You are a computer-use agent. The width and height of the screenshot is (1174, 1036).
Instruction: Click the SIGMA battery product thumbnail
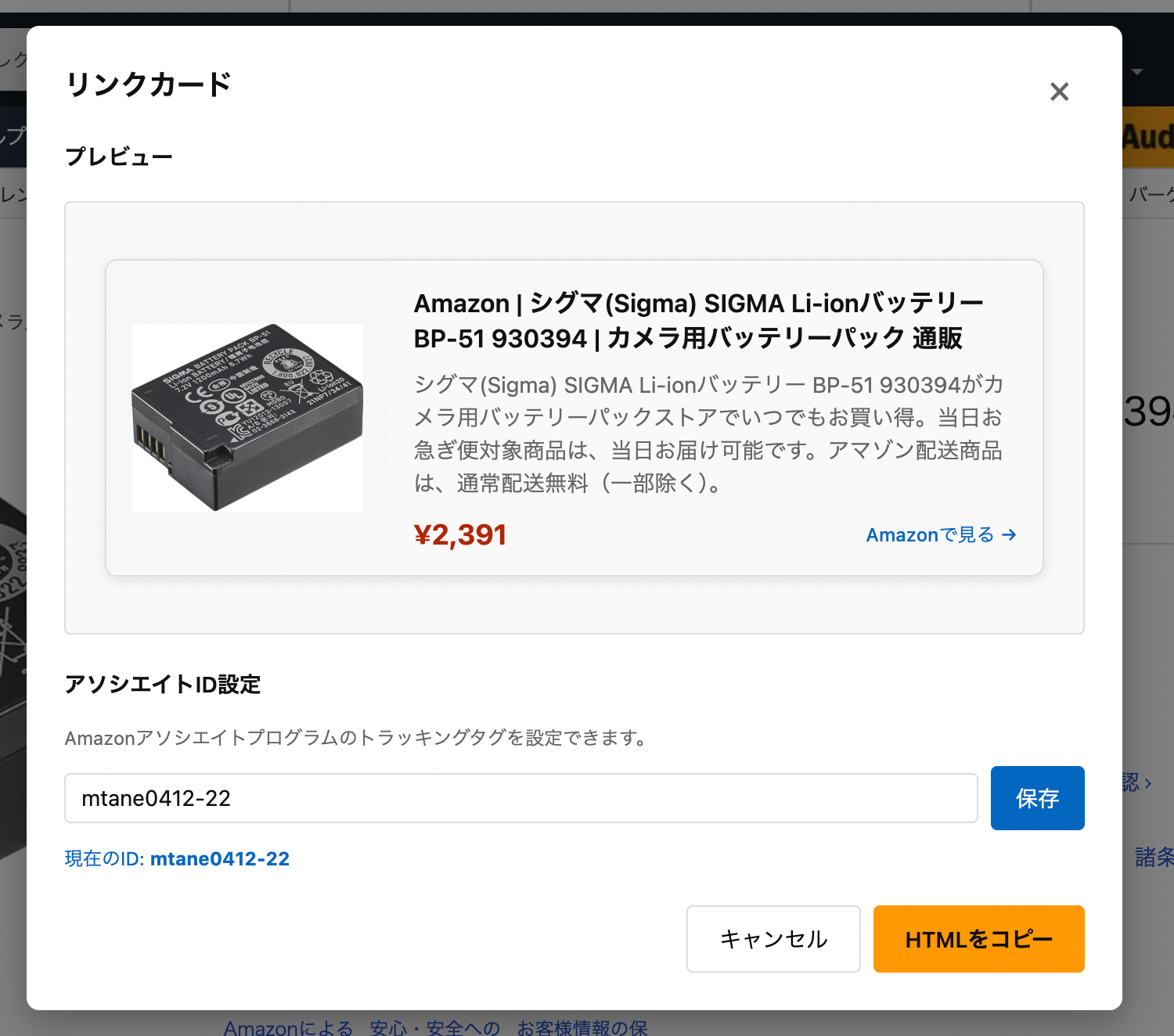coord(247,418)
